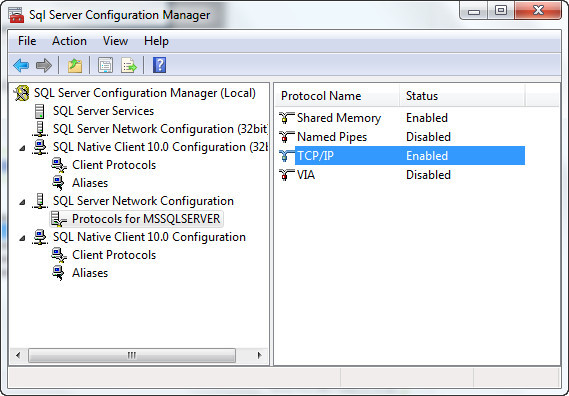Open the Action menu
569x396 pixels.
click(69, 41)
